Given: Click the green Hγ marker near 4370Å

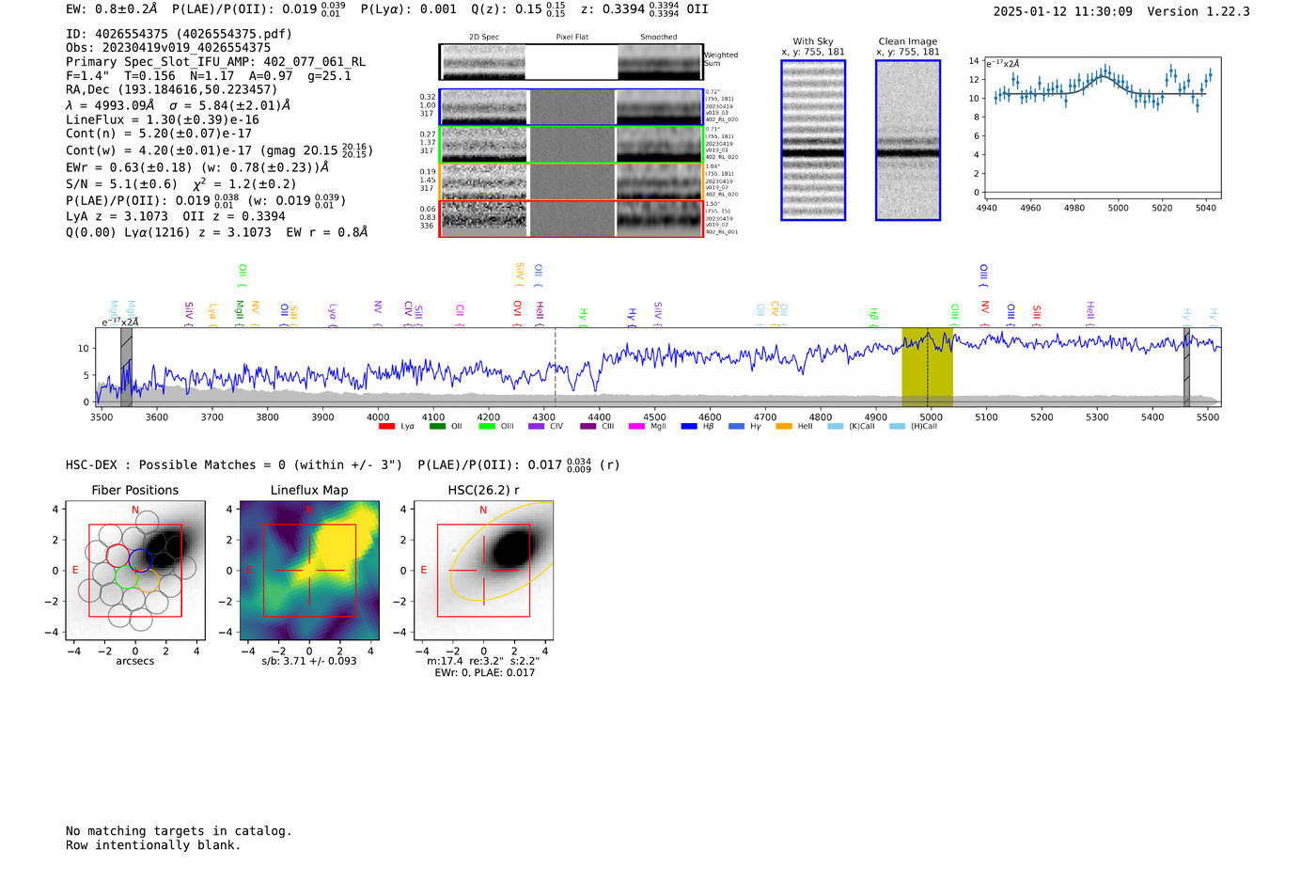Looking at the screenshot, I should (x=583, y=316).
